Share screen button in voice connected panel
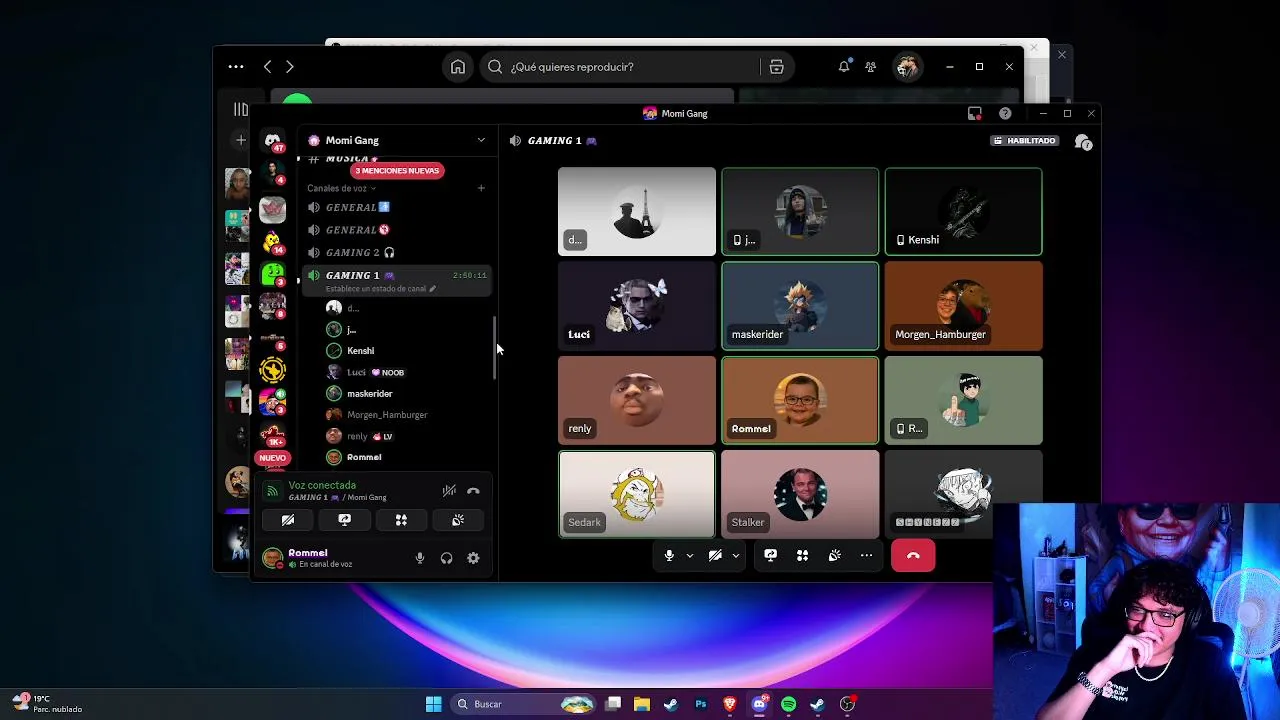Image resolution: width=1280 pixels, height=720 pixels. coord(344,520)
